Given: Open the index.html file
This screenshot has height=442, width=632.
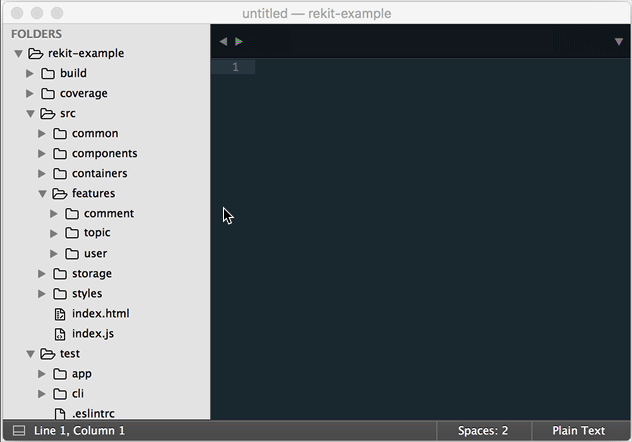Looking at the screenshot, I should pyautogui.click(x=101, y=313).
